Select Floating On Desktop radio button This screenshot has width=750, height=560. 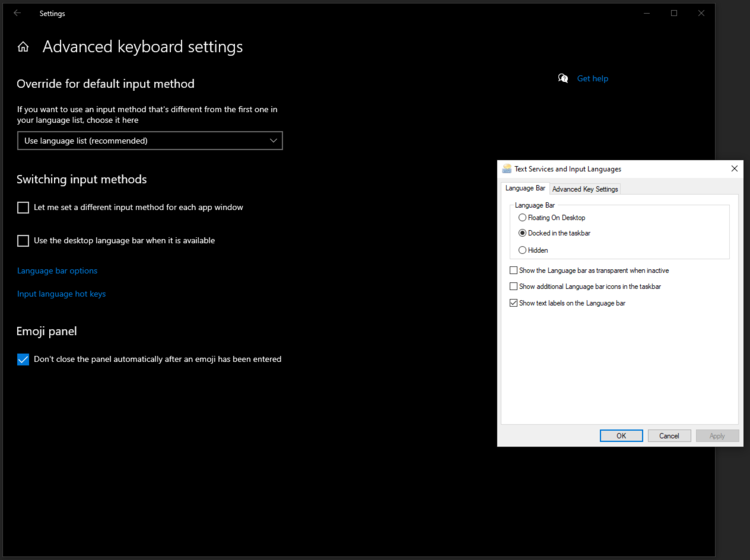tap(522, 218)
